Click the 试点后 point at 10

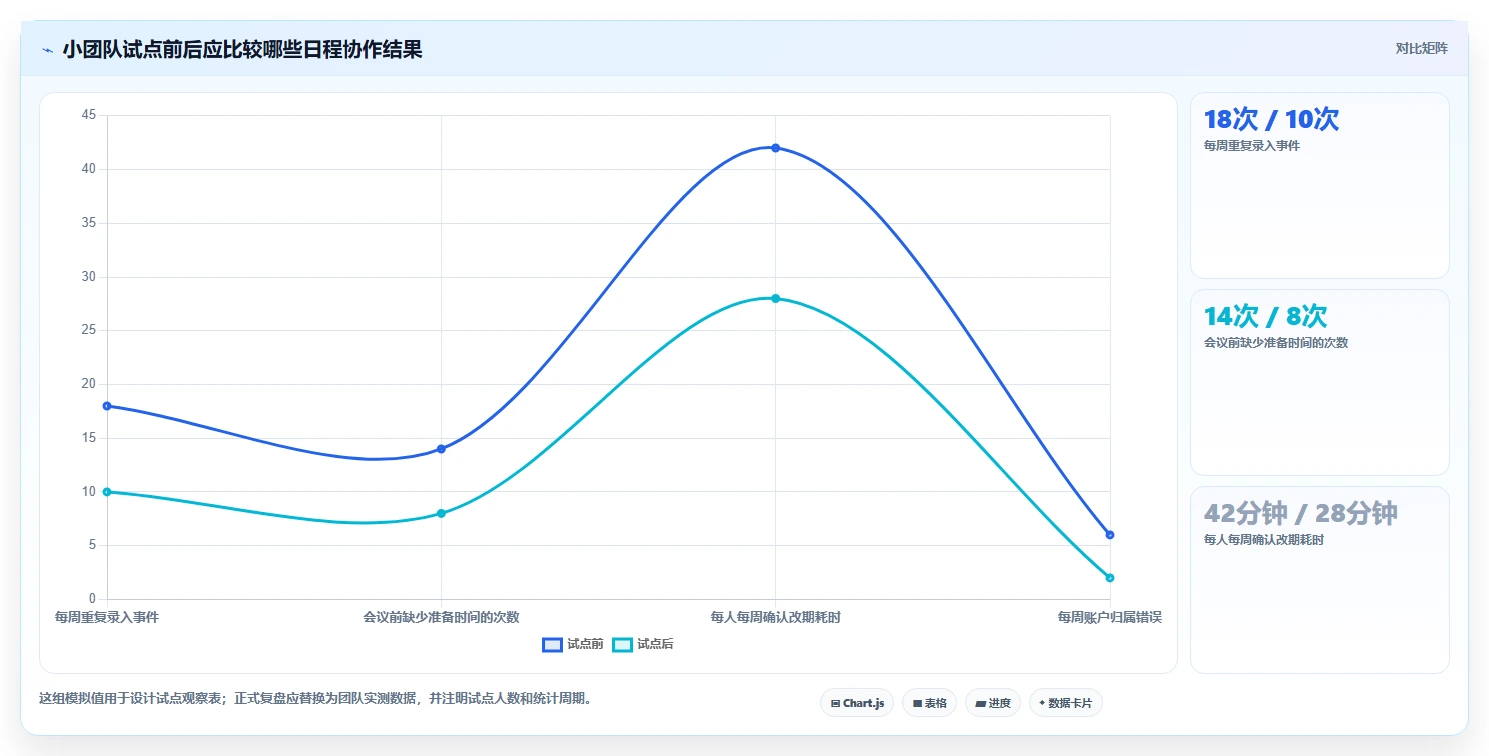point(107,492)
